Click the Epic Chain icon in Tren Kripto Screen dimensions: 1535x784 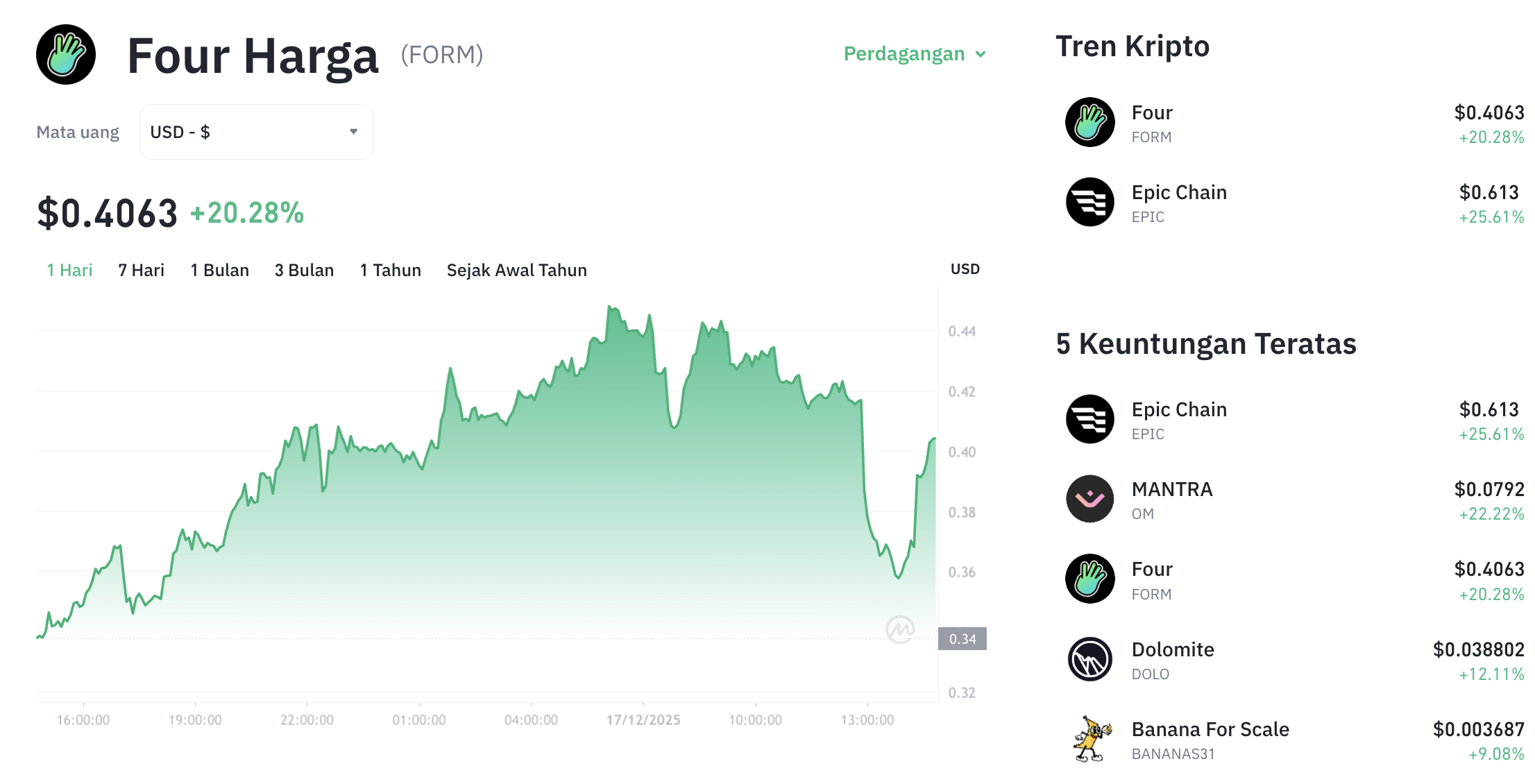coord(1089,202)
